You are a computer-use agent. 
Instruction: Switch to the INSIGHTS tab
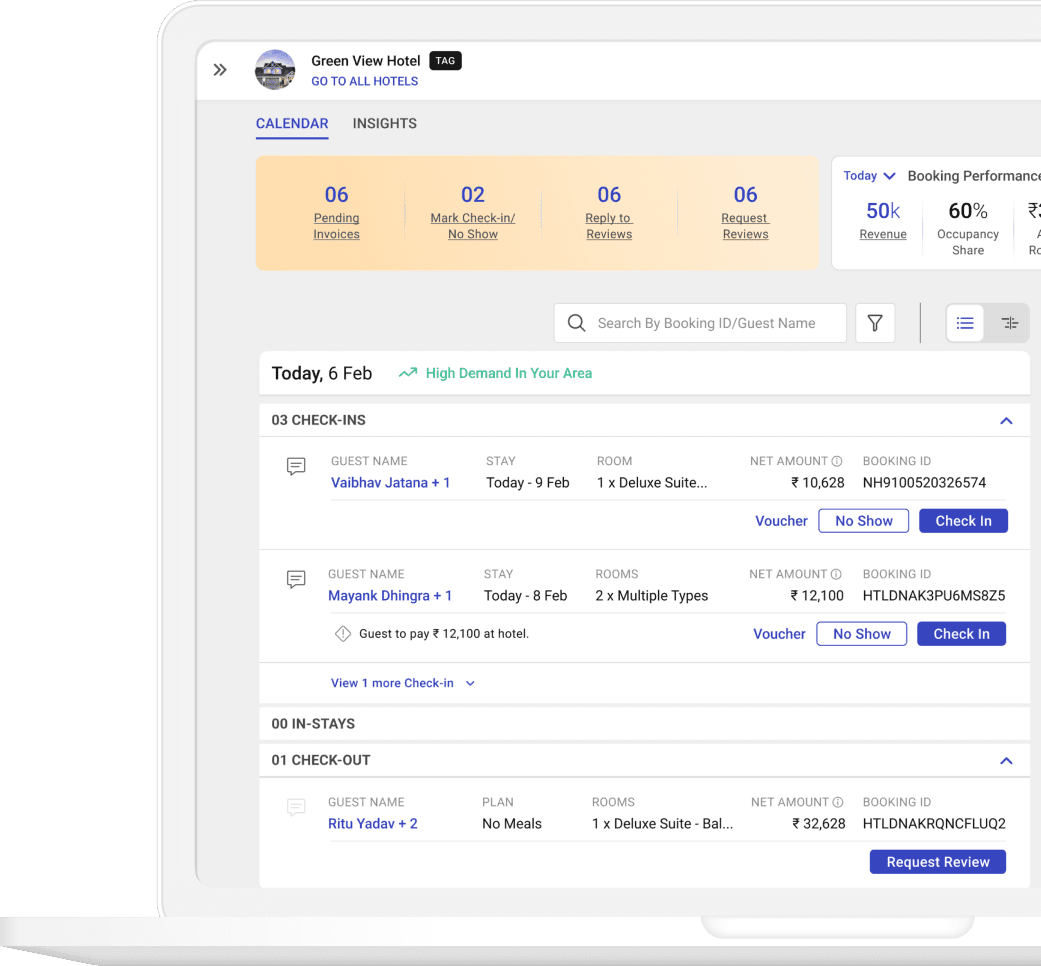click(x=384, y=123)
